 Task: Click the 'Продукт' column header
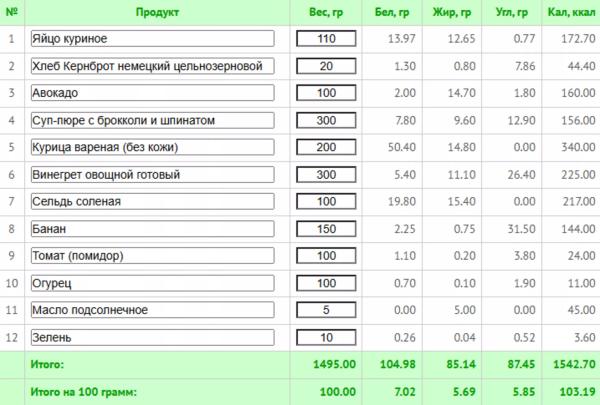click(x=157, y=12)
